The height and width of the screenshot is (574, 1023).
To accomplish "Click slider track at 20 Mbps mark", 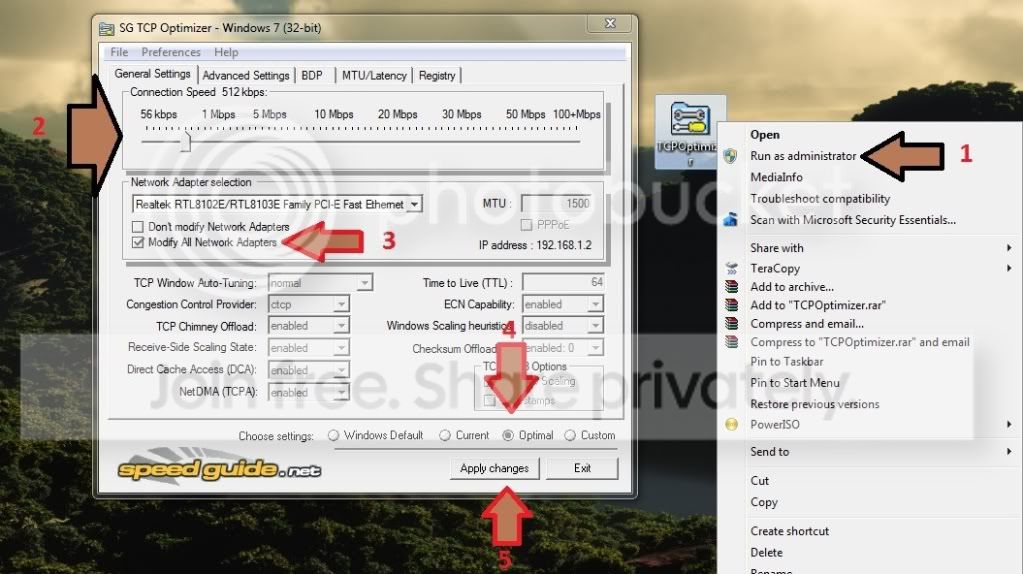I will coord(397,141).
